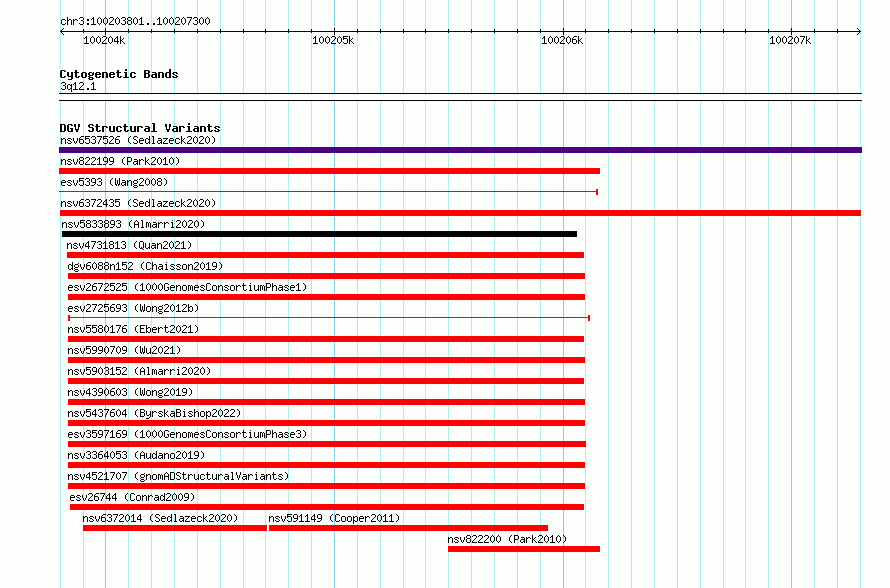Image resolution: width=890 pixels, height=588 pixels.
Task: Click the nsv5580176 (Ebert2021) label
Action: coord(133,329)
